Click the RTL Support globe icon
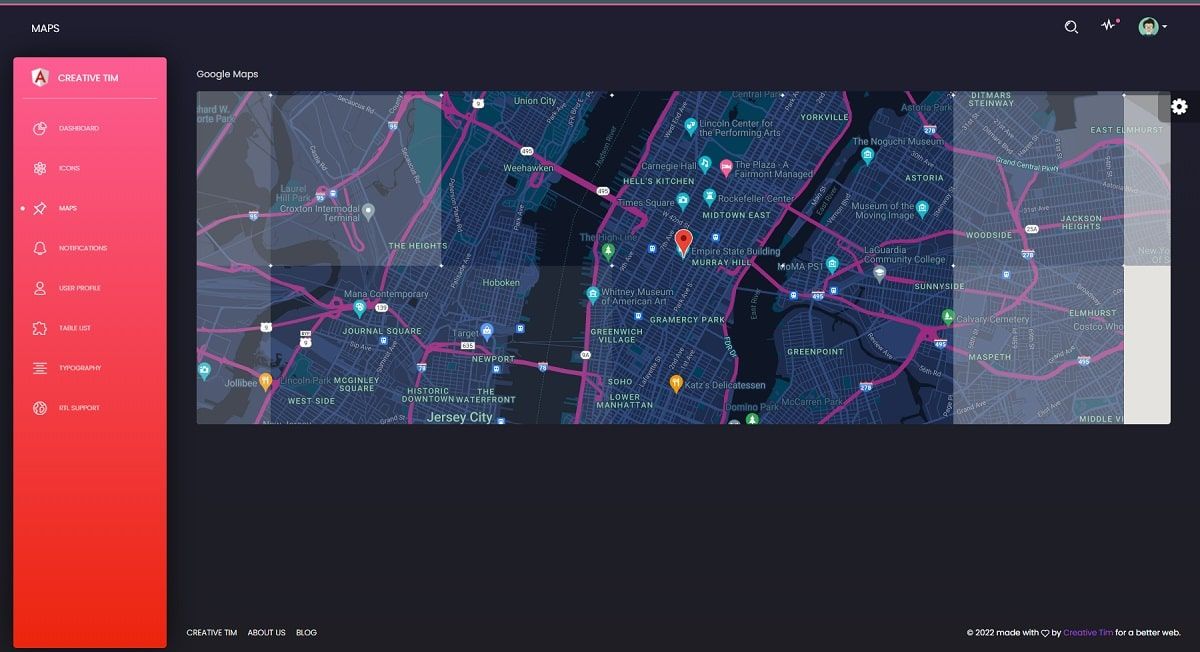Screen dimensions: 1200x652 40,408
